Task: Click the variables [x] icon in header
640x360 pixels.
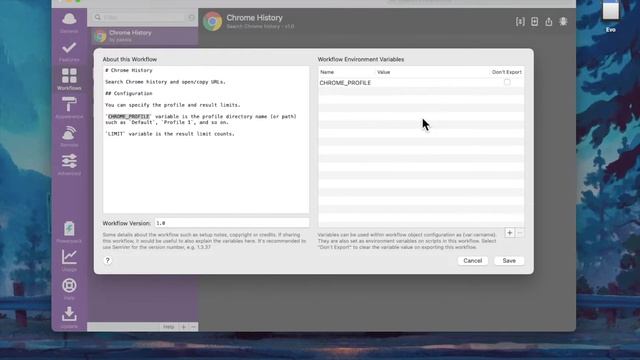Action: click(x=520, y=22)
